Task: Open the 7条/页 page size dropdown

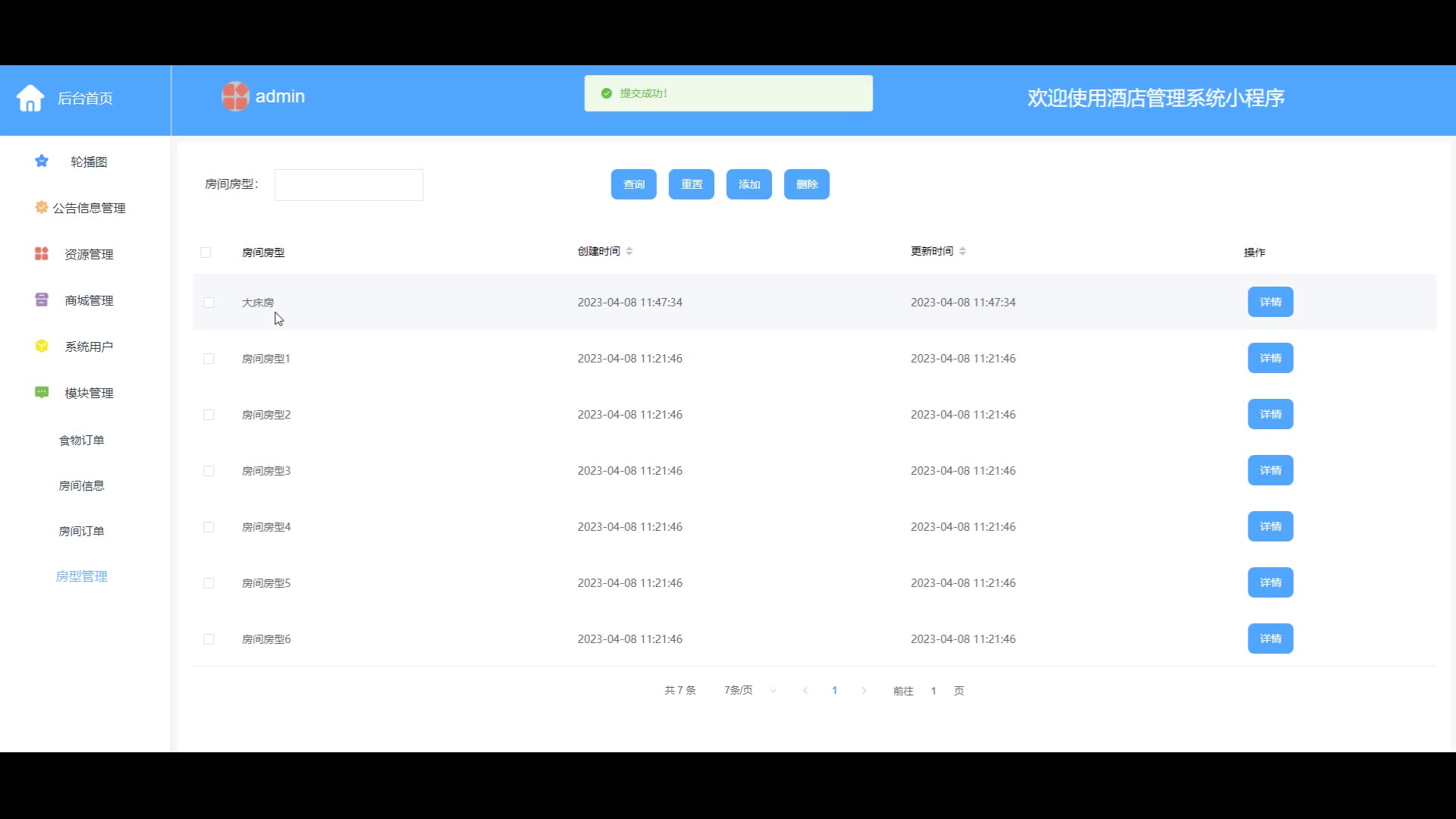Action: point(749,691)
